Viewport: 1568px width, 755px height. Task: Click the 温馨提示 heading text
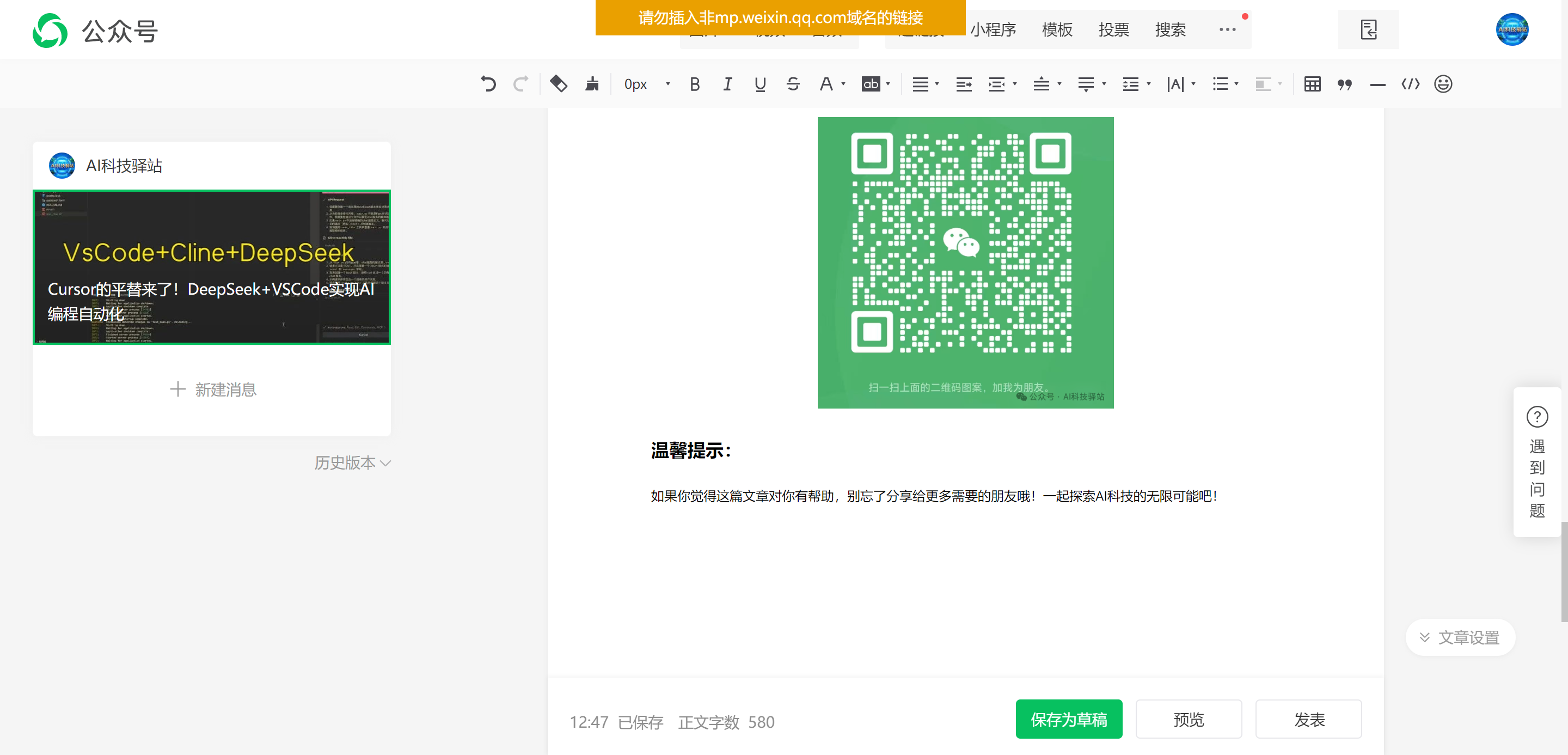(x=691, y=450)
